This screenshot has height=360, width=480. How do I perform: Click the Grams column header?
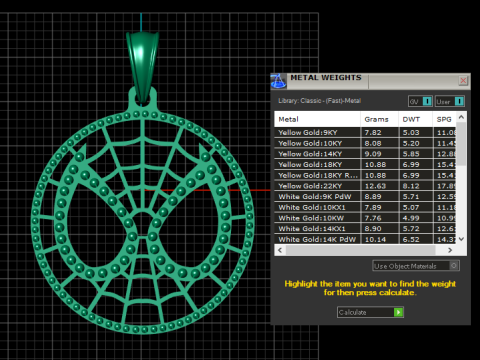(379, 119)
